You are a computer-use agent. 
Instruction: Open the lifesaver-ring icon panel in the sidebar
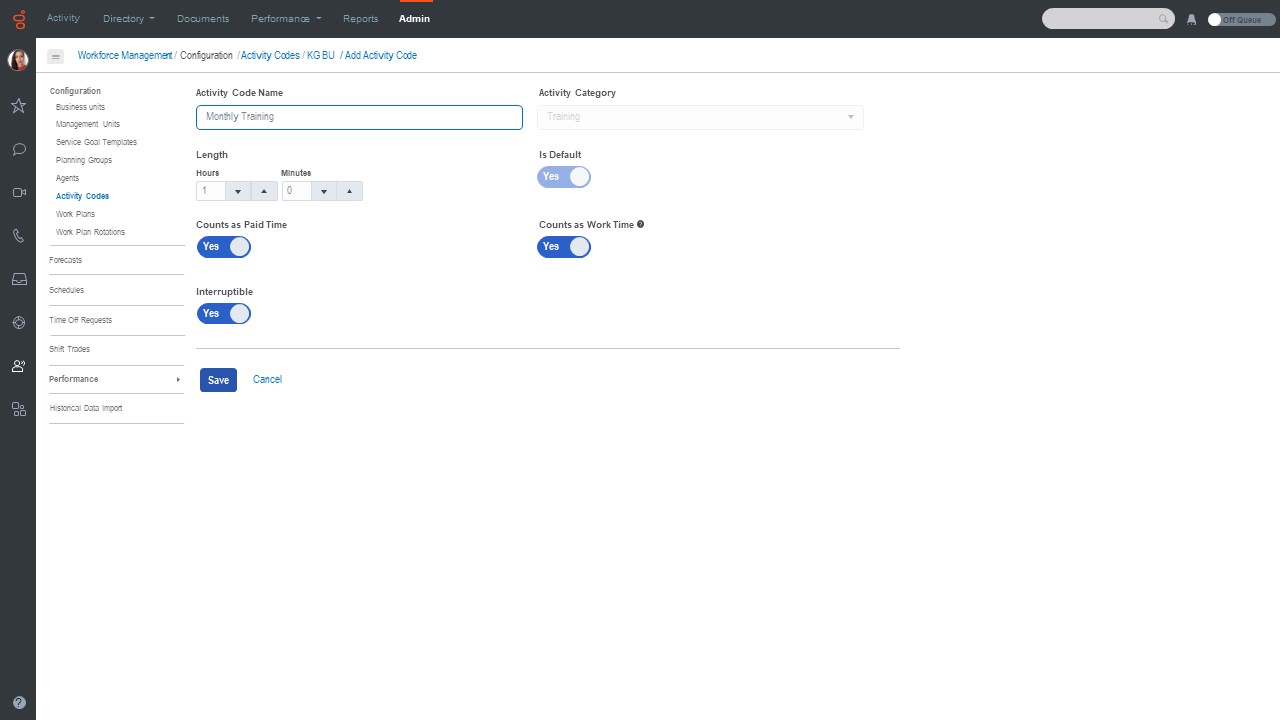click(x=18, y=323)
